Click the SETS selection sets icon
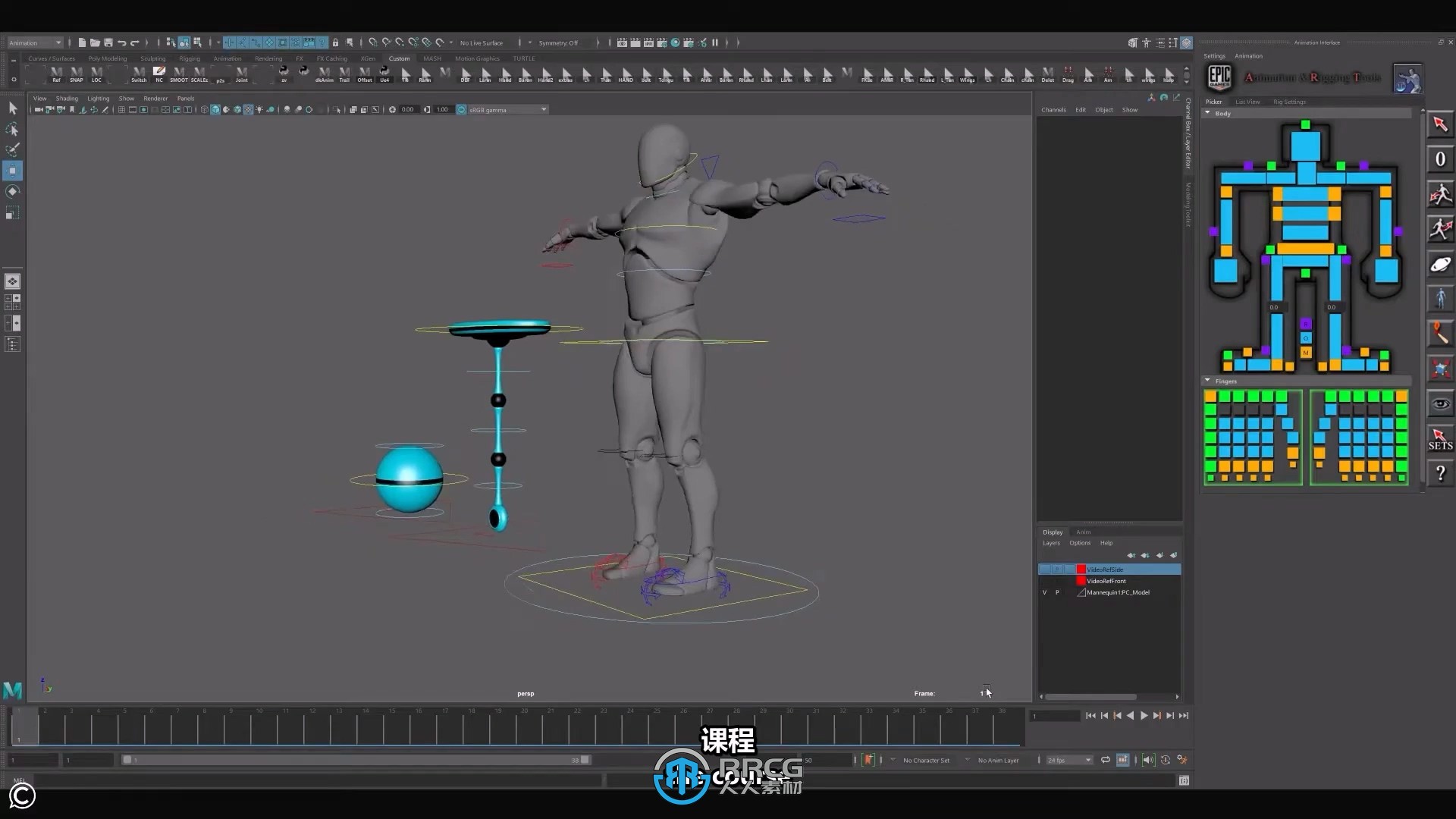The width and height of the screenshot is (1456, 819). (x=1440, y=439)
